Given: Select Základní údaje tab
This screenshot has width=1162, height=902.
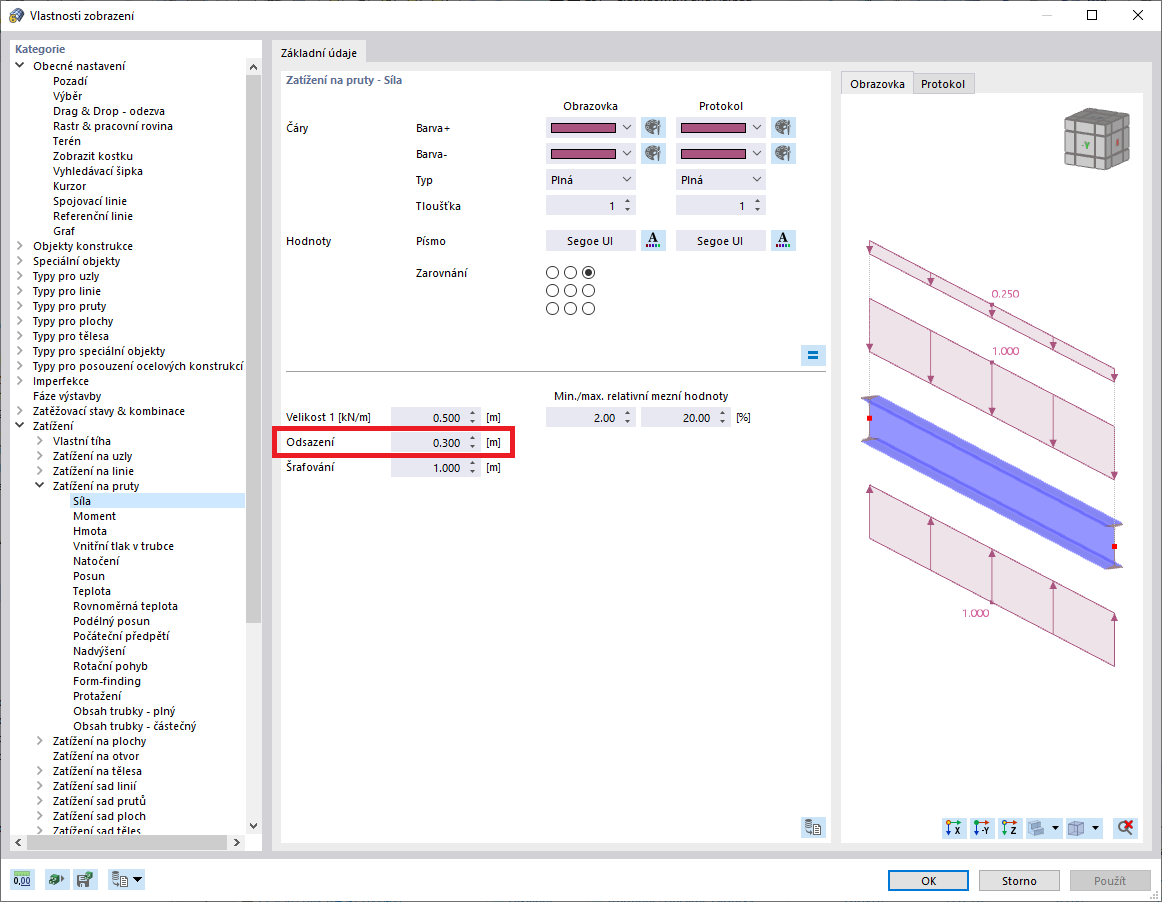Looking at the screenshot, I should [319, 53].
